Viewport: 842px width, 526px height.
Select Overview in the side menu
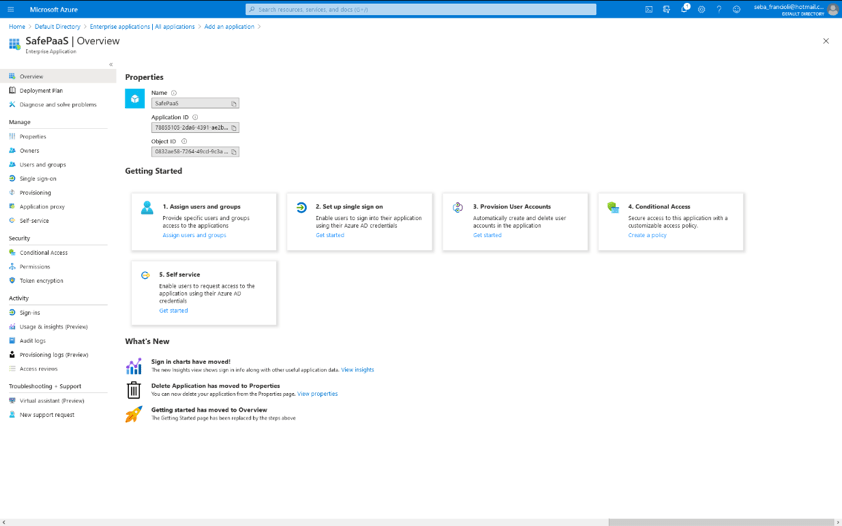coord(58,76)
